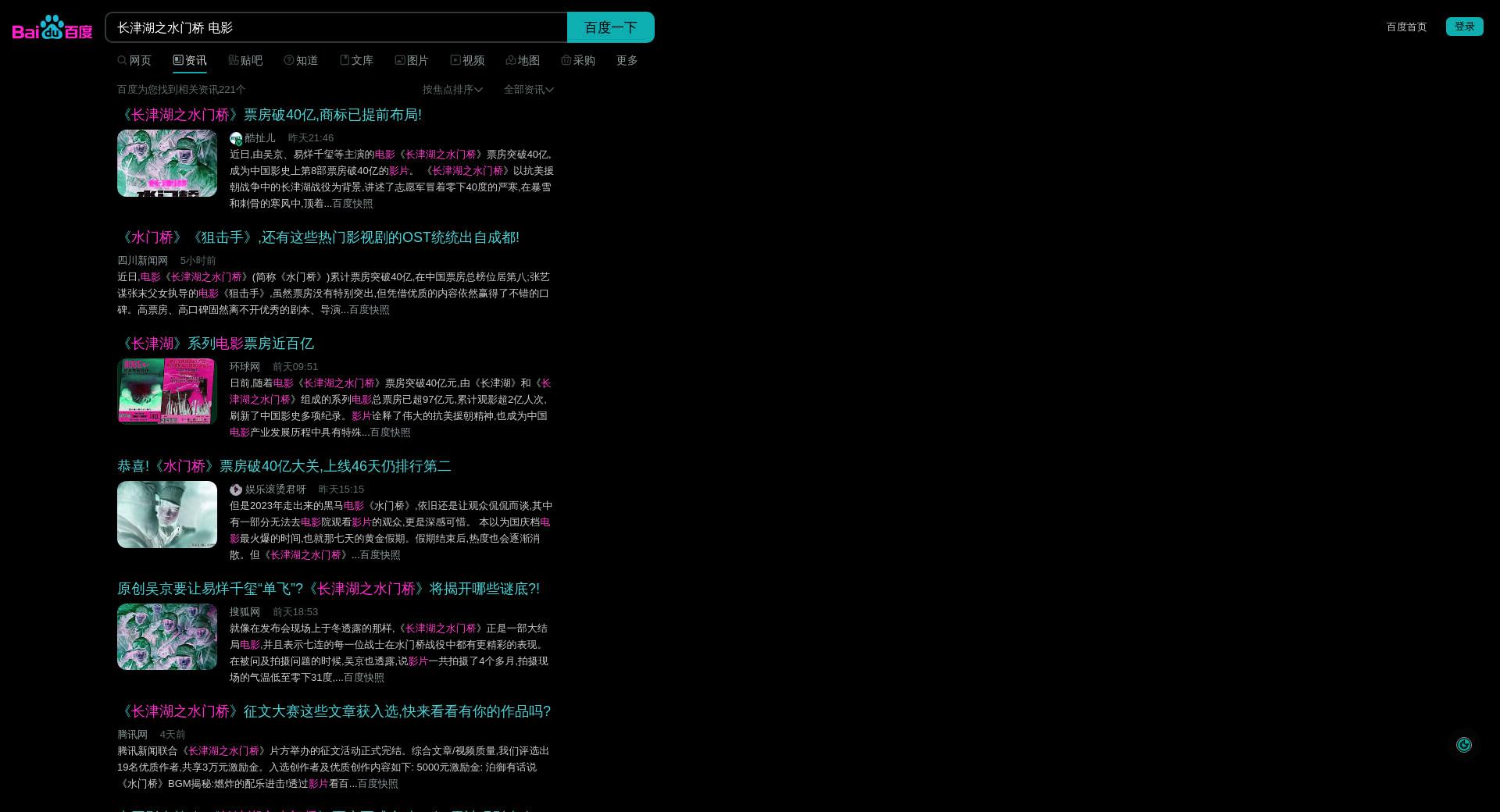Expand the 按焦点排序 sort dropdown

click(452, 90)
